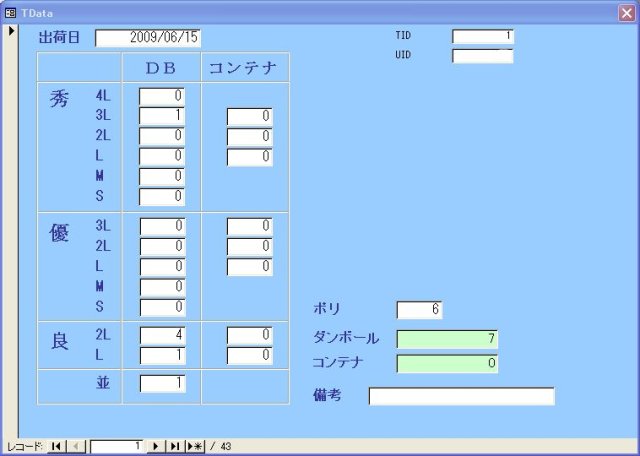
Task: Click the 備考 label
Action: 327,395
